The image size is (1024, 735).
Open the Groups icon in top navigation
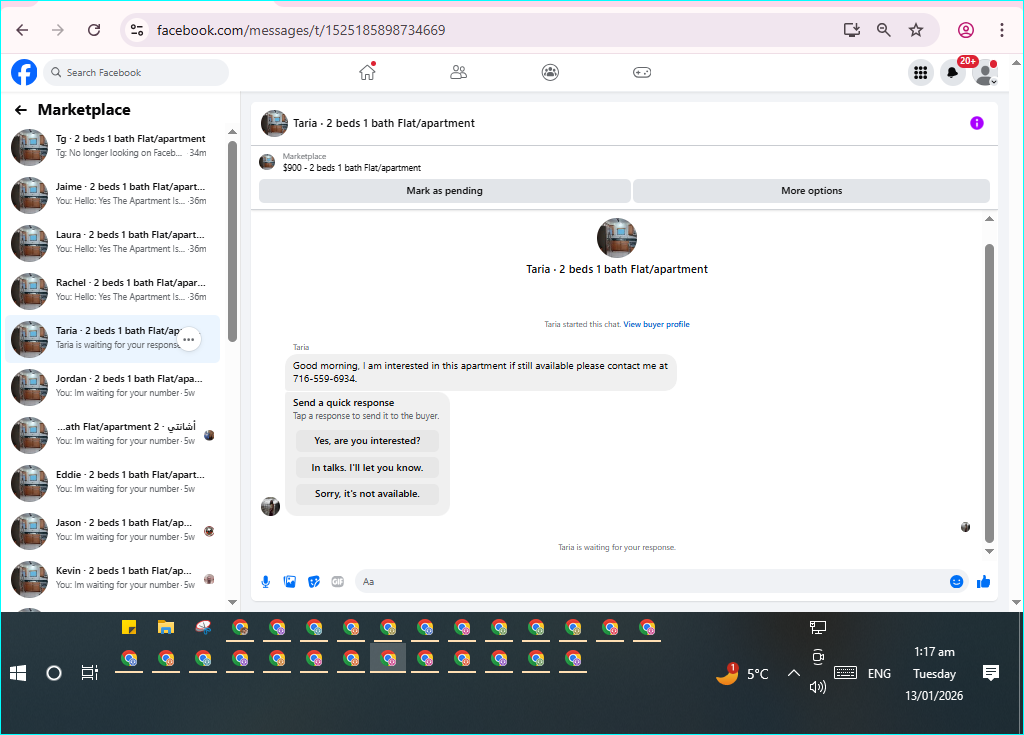(551, 72)
